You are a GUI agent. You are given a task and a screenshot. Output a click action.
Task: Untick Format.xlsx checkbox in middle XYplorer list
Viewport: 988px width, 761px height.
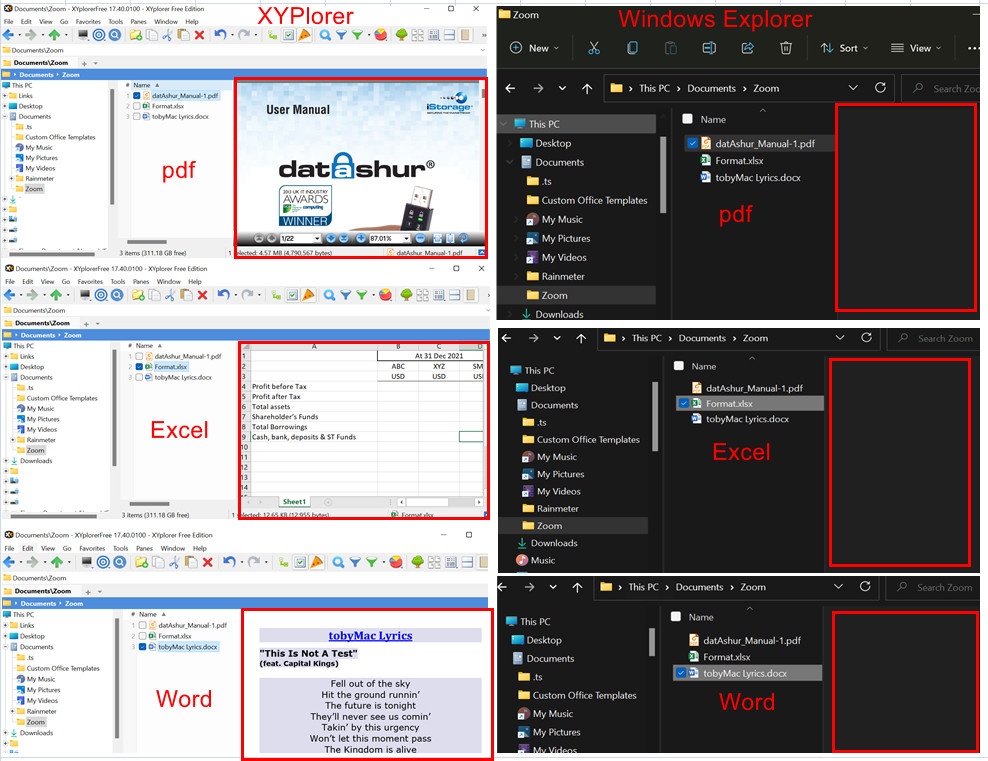pyautogui.click(x=139, y=367)
